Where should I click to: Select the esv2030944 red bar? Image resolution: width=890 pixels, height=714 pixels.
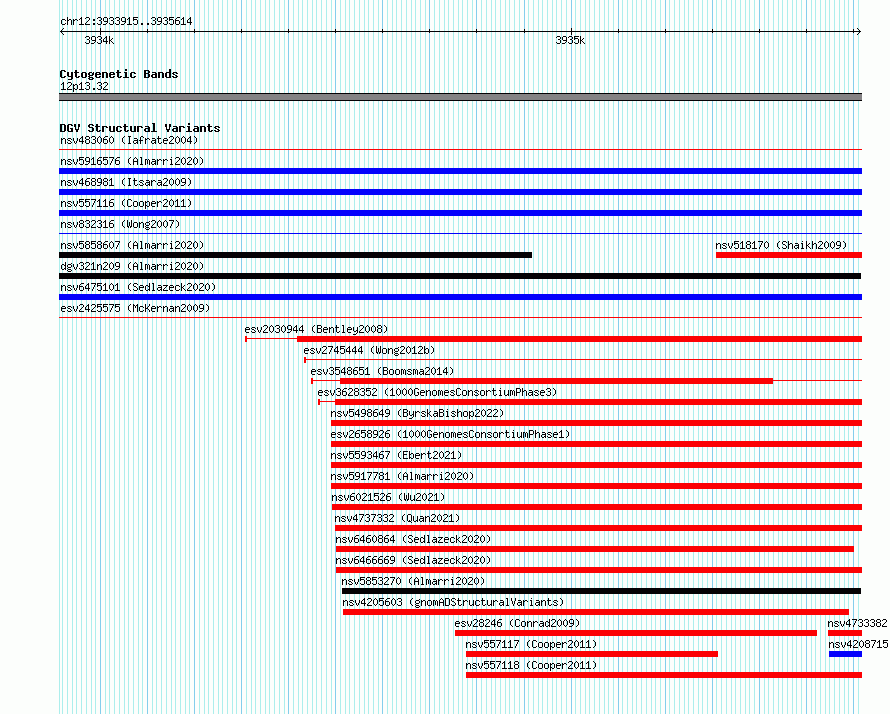[580, 339]
